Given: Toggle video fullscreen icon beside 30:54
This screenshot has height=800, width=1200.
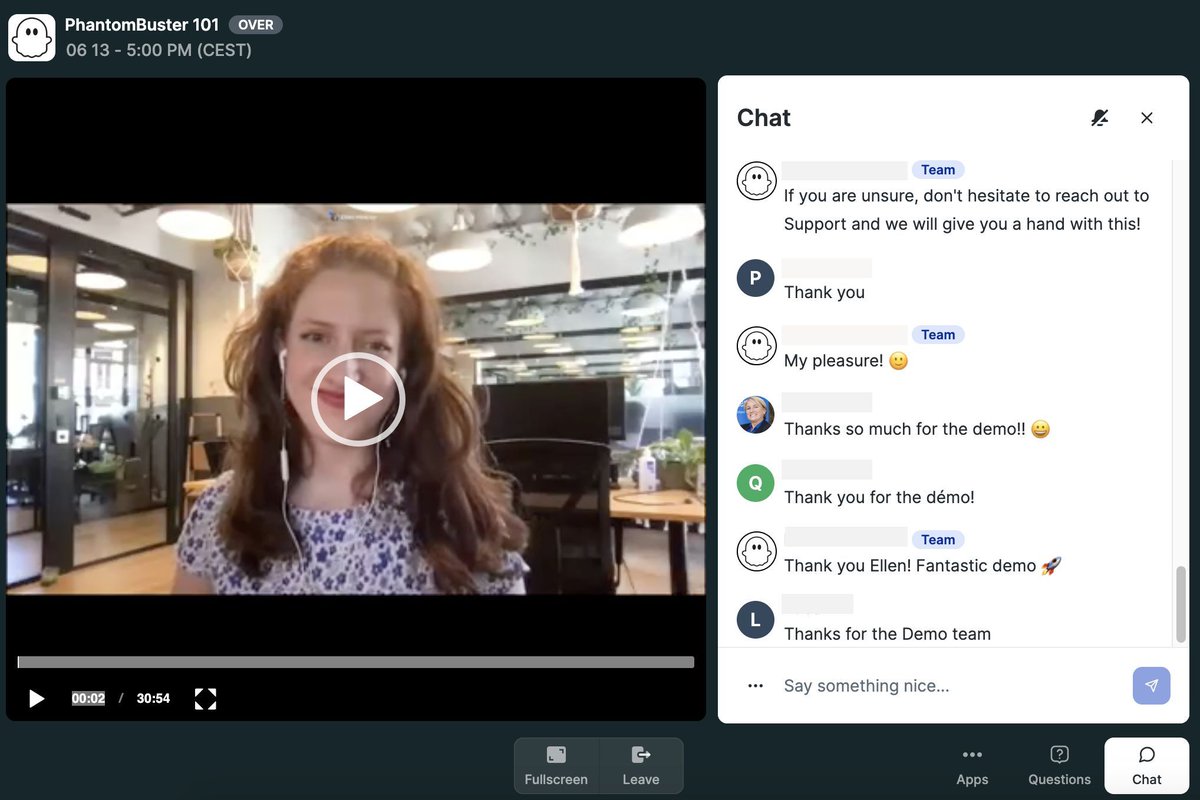Looking at the screenshot, I should point(205,698).
